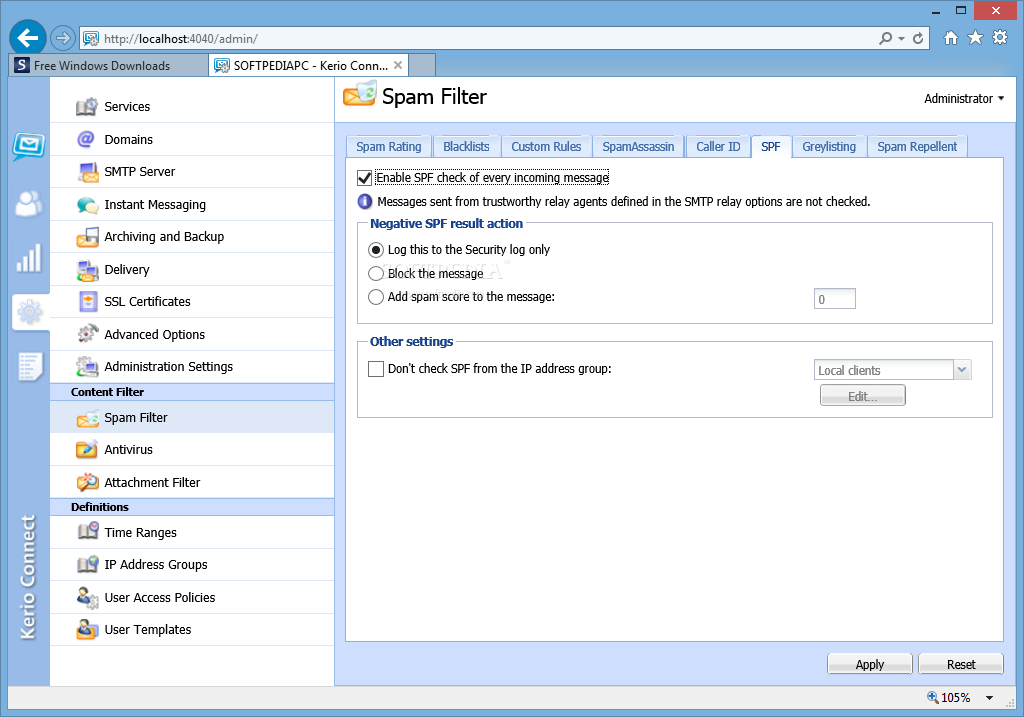The height and width of the screenshot is (717, 1024).
Task: Open the configuration gear section in left rail
Action: coord(29,312)
